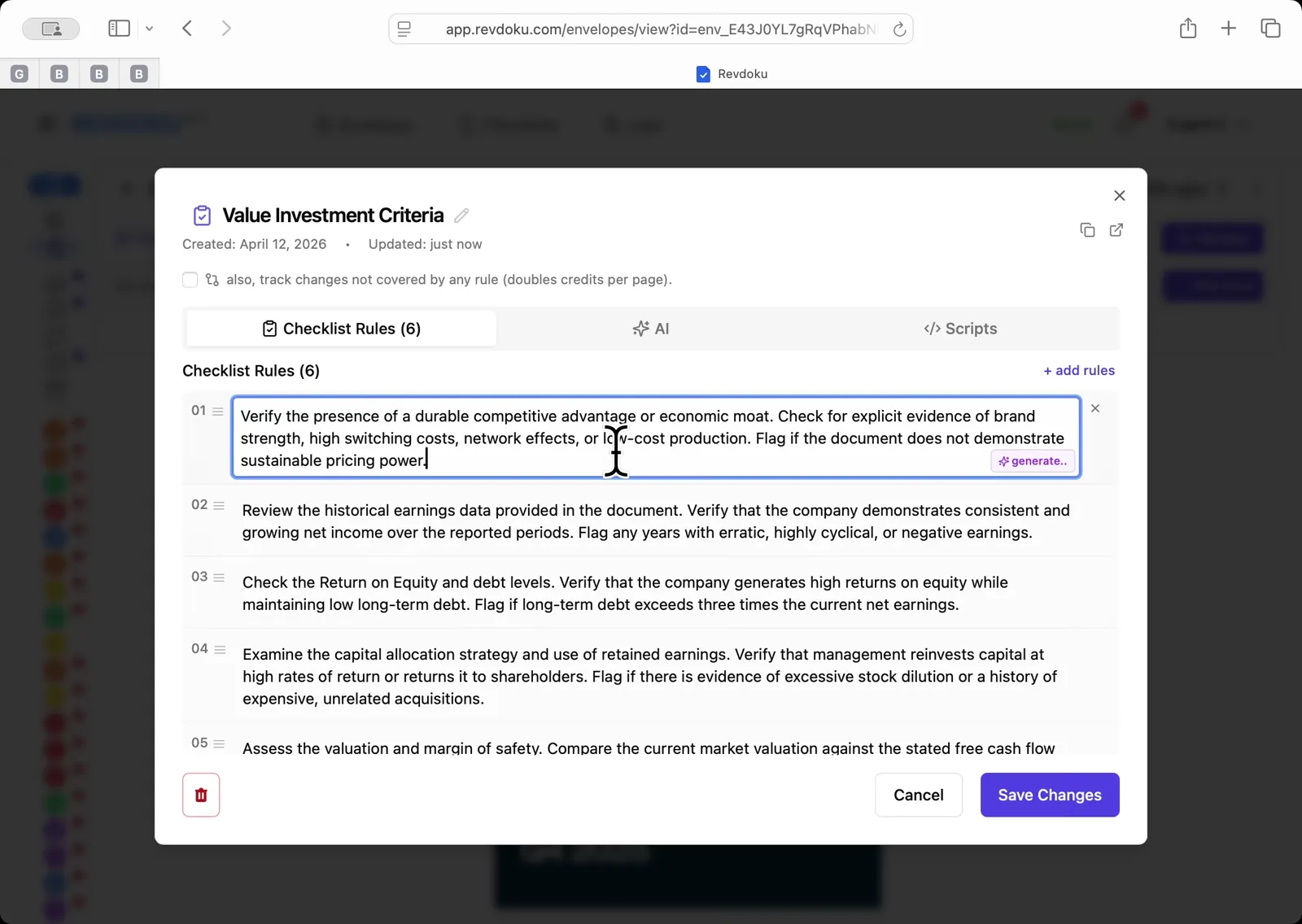1302x924 pixels.
Task: Reload the page with the refresh icon
Action: [x=899, y=28]
